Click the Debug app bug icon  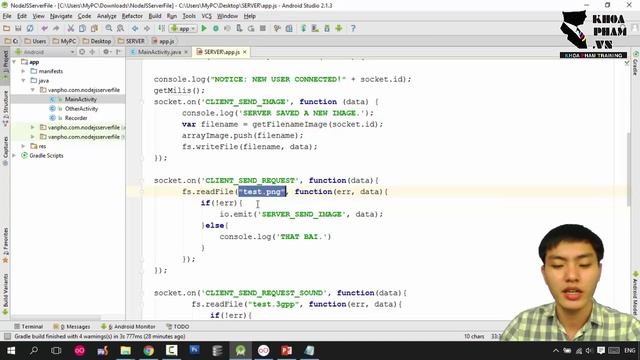point(216,29)
